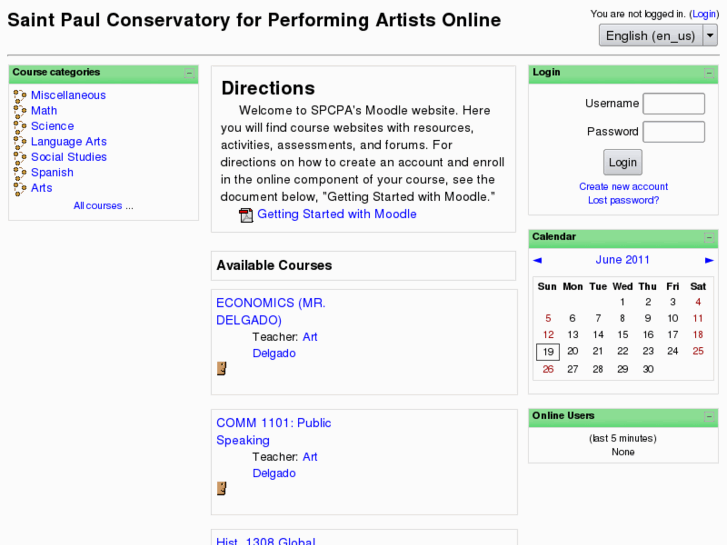This screenshot has height=545, width=727.
Task: Hide the Login block
Action: click(709, 73)
